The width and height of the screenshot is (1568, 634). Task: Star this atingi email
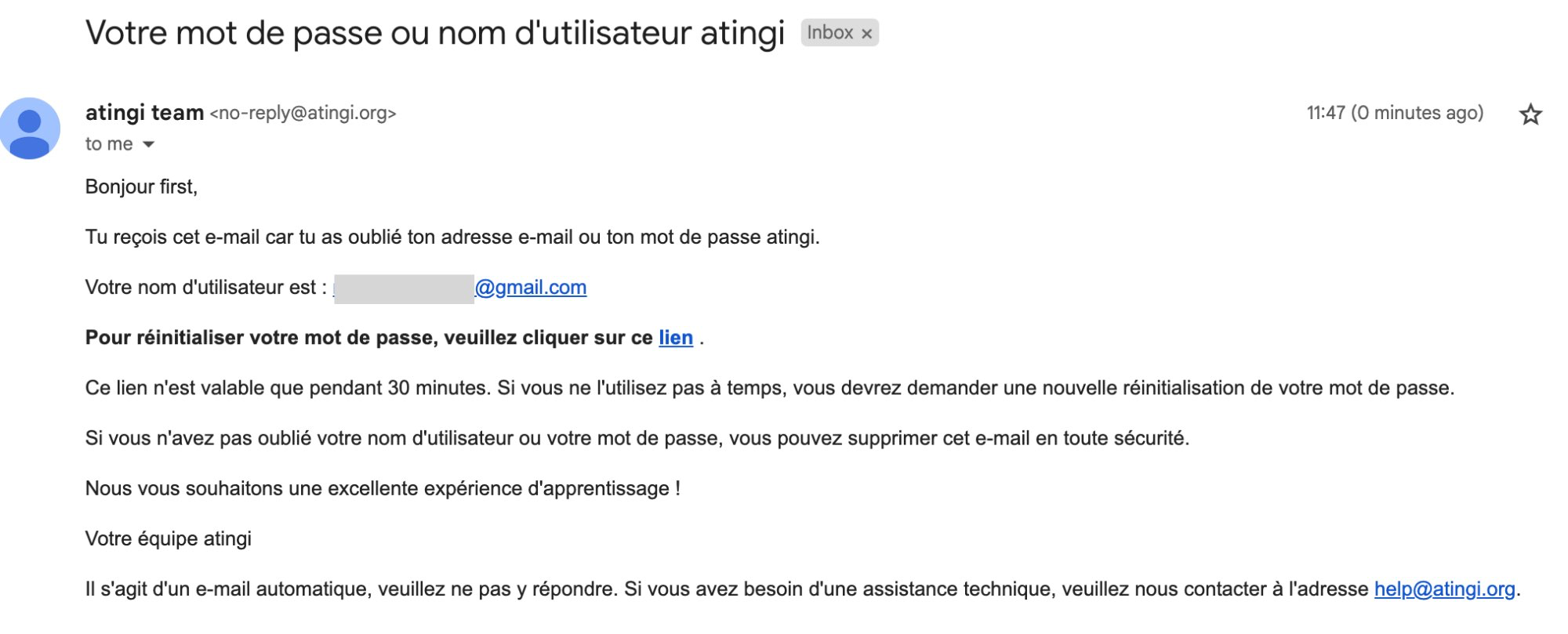tap(1530, 114)
